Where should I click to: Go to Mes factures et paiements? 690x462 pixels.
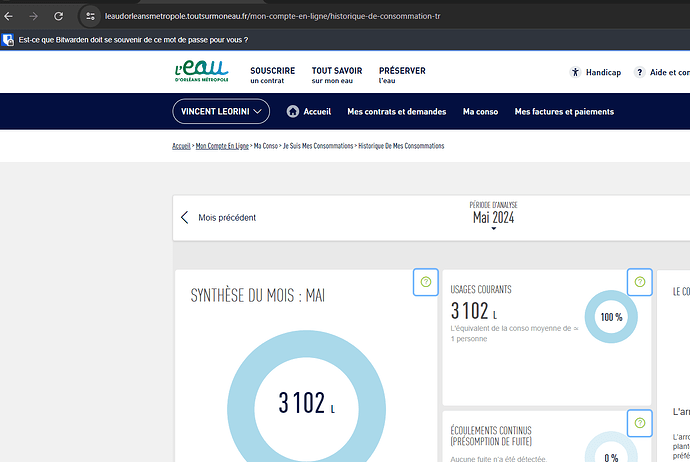tap(564, 112)
